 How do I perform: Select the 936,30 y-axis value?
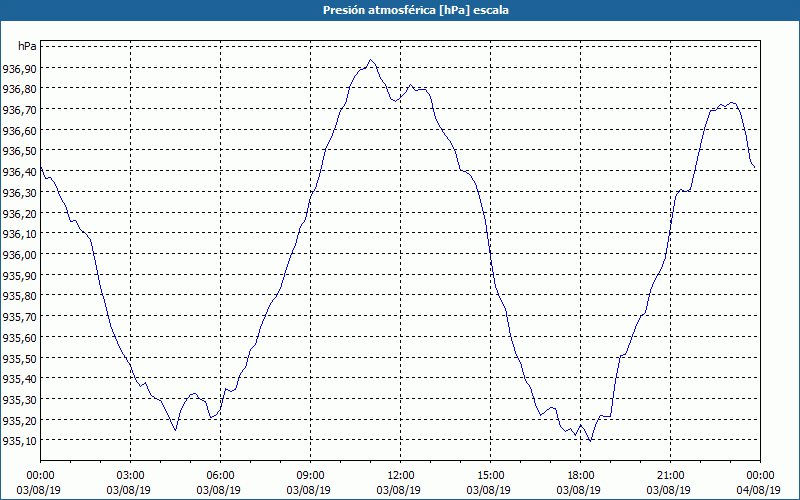click(x=19, y=193)
